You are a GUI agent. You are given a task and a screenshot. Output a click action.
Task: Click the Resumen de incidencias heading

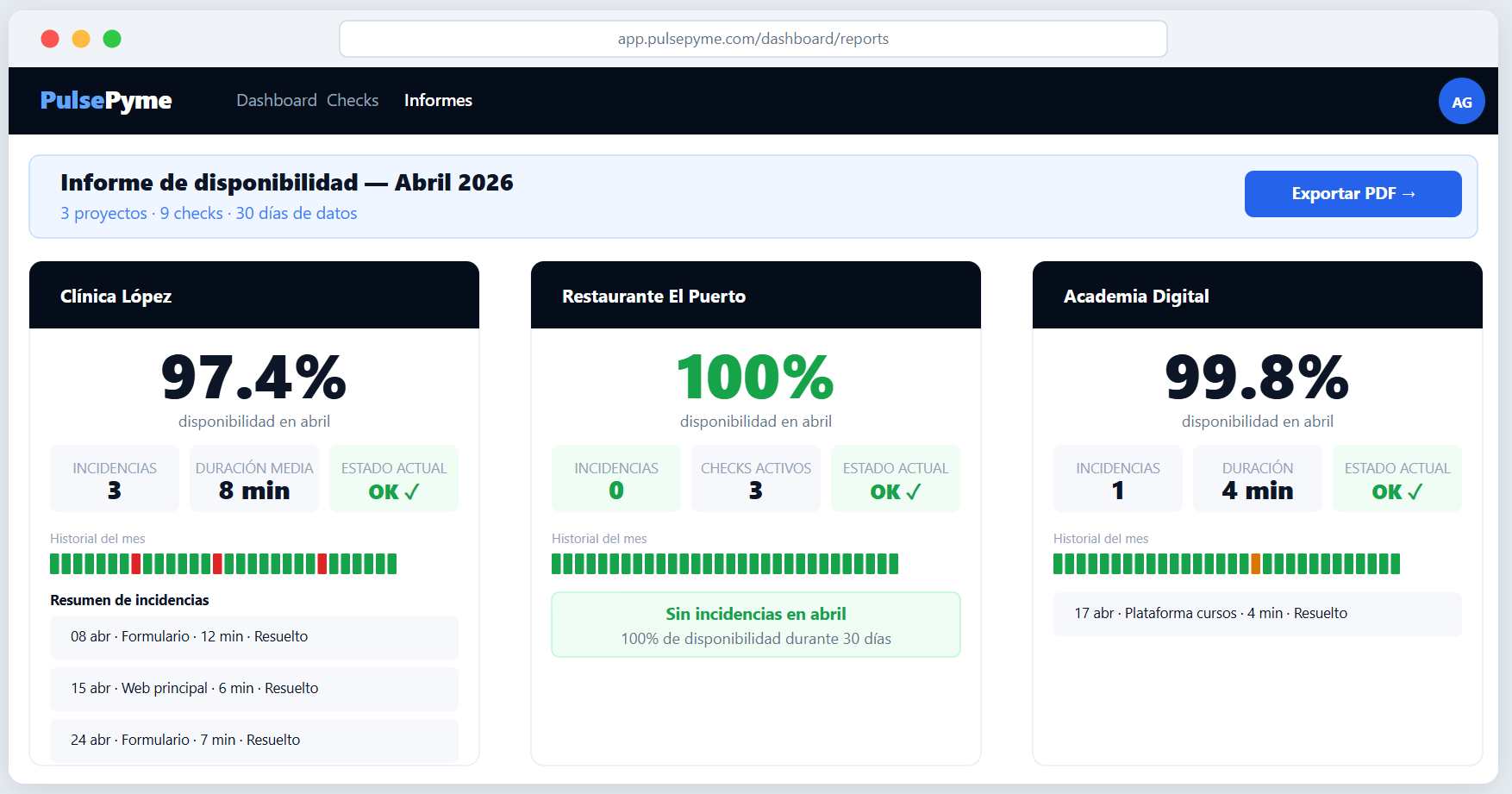click(129, 600)
